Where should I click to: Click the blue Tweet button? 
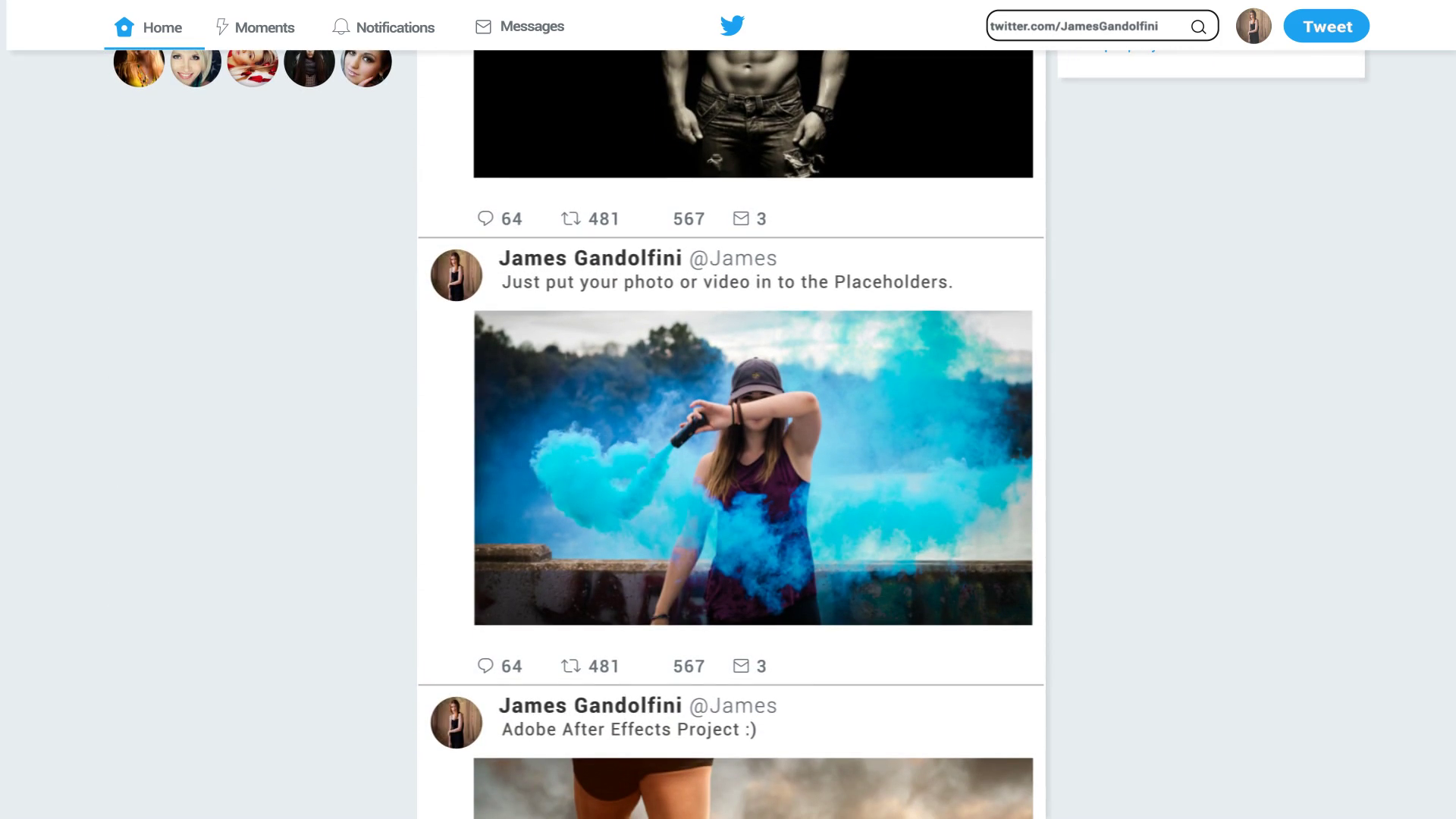pos(1326,27)
